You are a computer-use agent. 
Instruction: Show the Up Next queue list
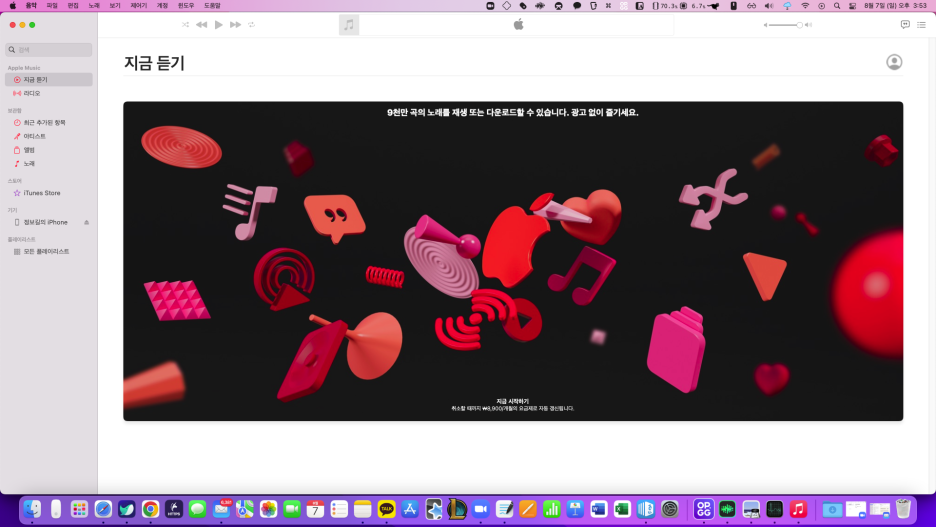point(921,24)
